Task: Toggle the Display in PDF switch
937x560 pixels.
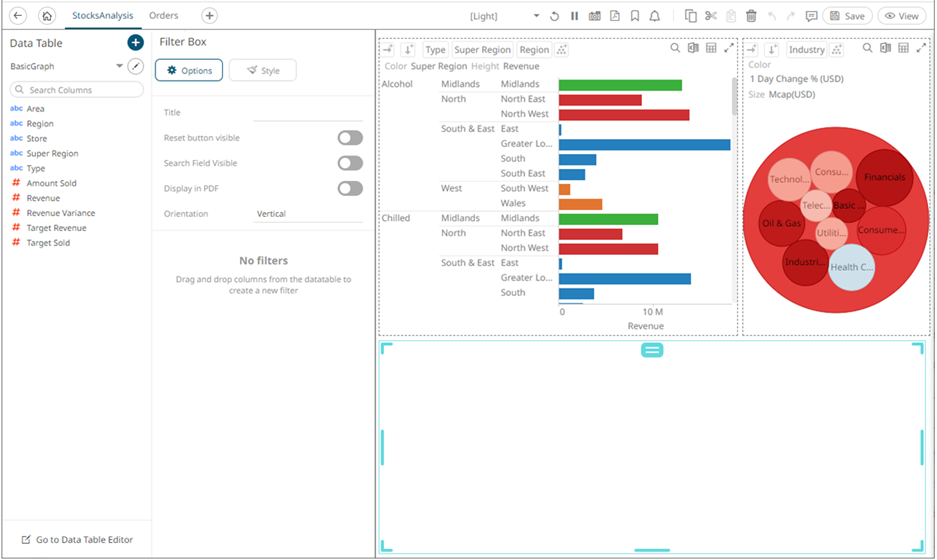Action: coord(349,188)
